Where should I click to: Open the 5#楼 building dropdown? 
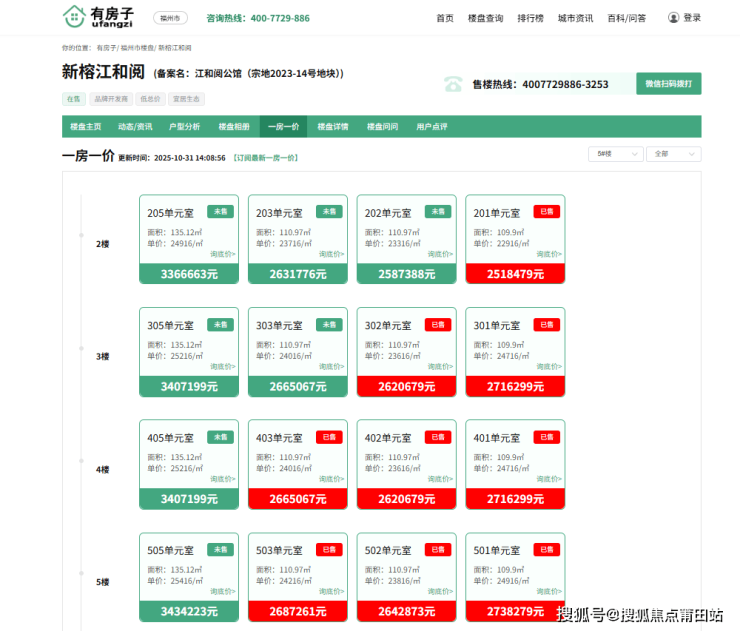614,154
